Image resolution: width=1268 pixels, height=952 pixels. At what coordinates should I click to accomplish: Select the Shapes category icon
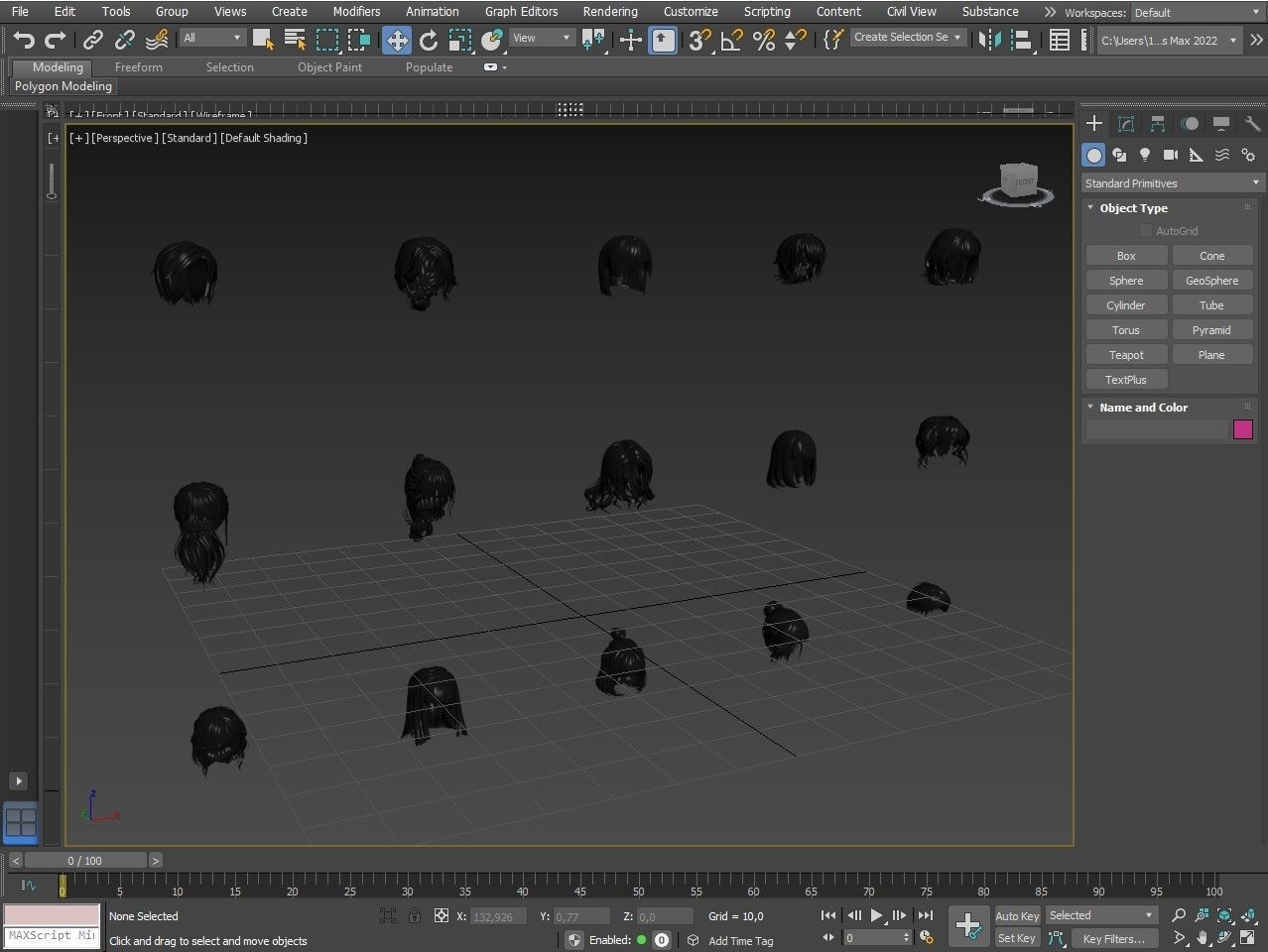(1119, 155)
